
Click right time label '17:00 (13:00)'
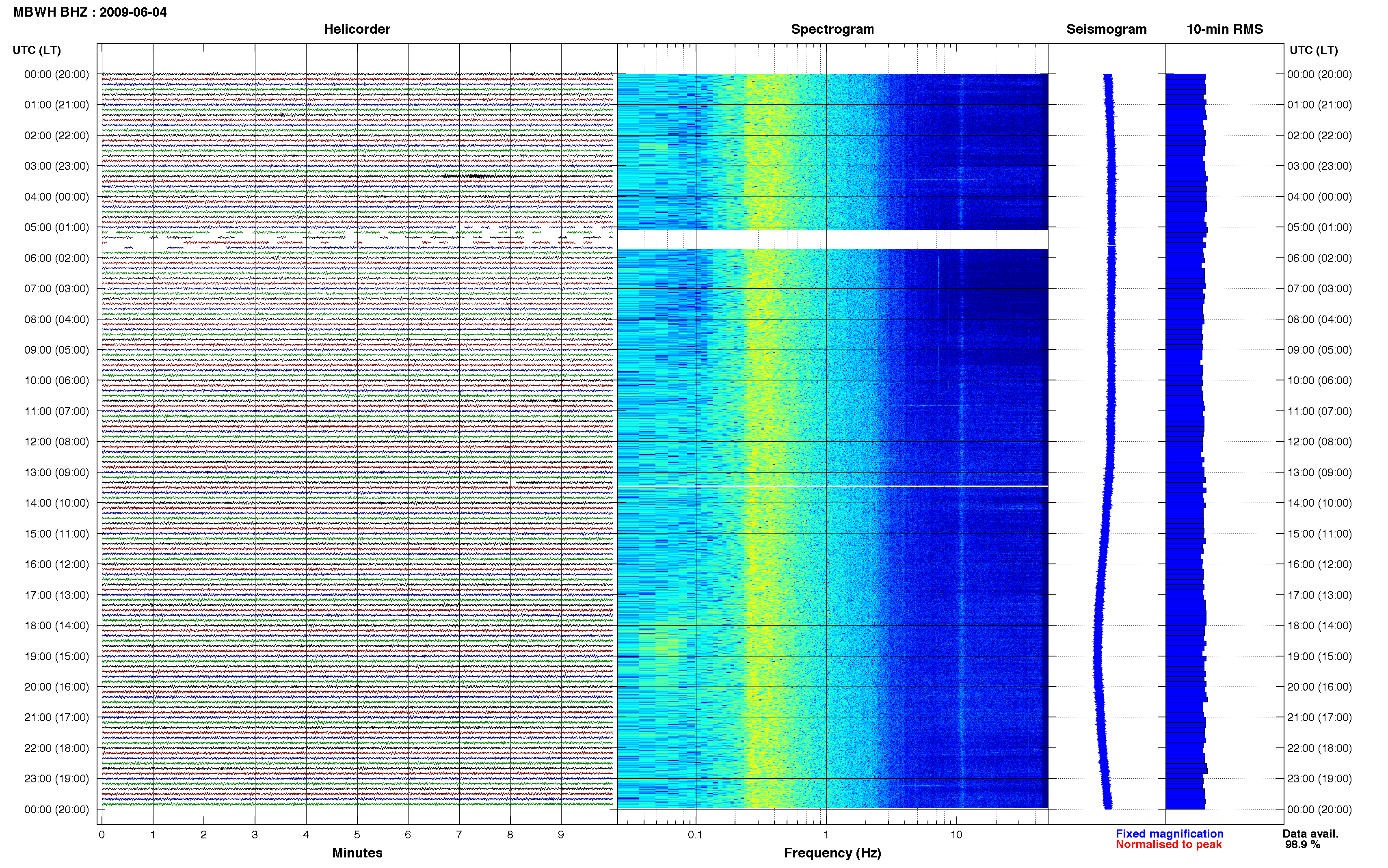(x=1319, y=595)
